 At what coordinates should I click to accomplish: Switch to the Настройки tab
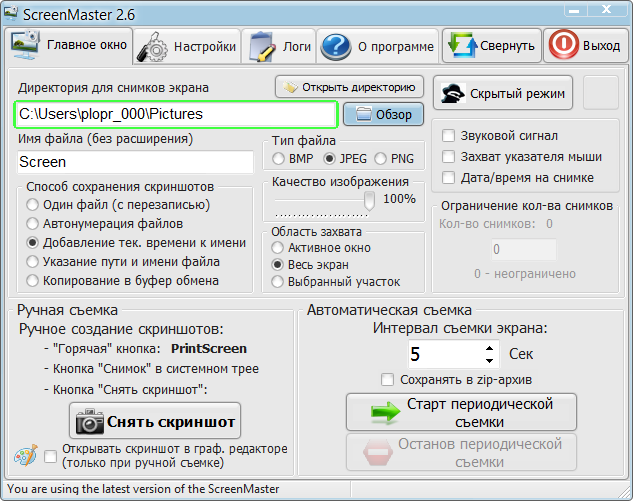(x=188, y=46)
